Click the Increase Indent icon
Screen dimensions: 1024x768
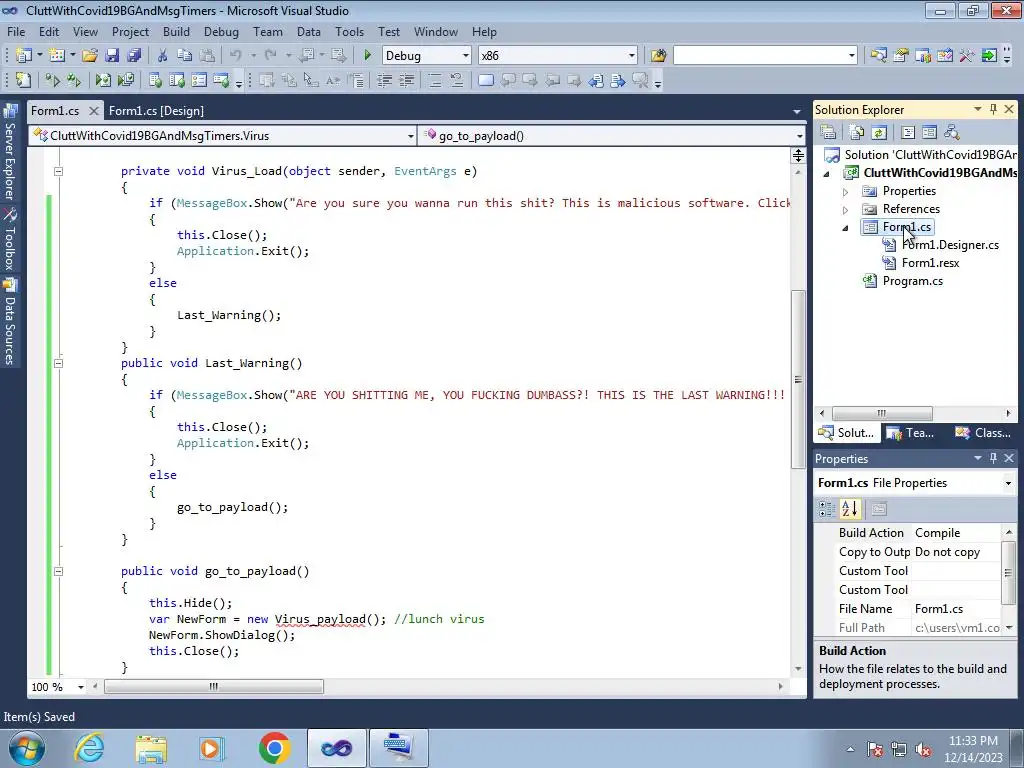[407, 80]
